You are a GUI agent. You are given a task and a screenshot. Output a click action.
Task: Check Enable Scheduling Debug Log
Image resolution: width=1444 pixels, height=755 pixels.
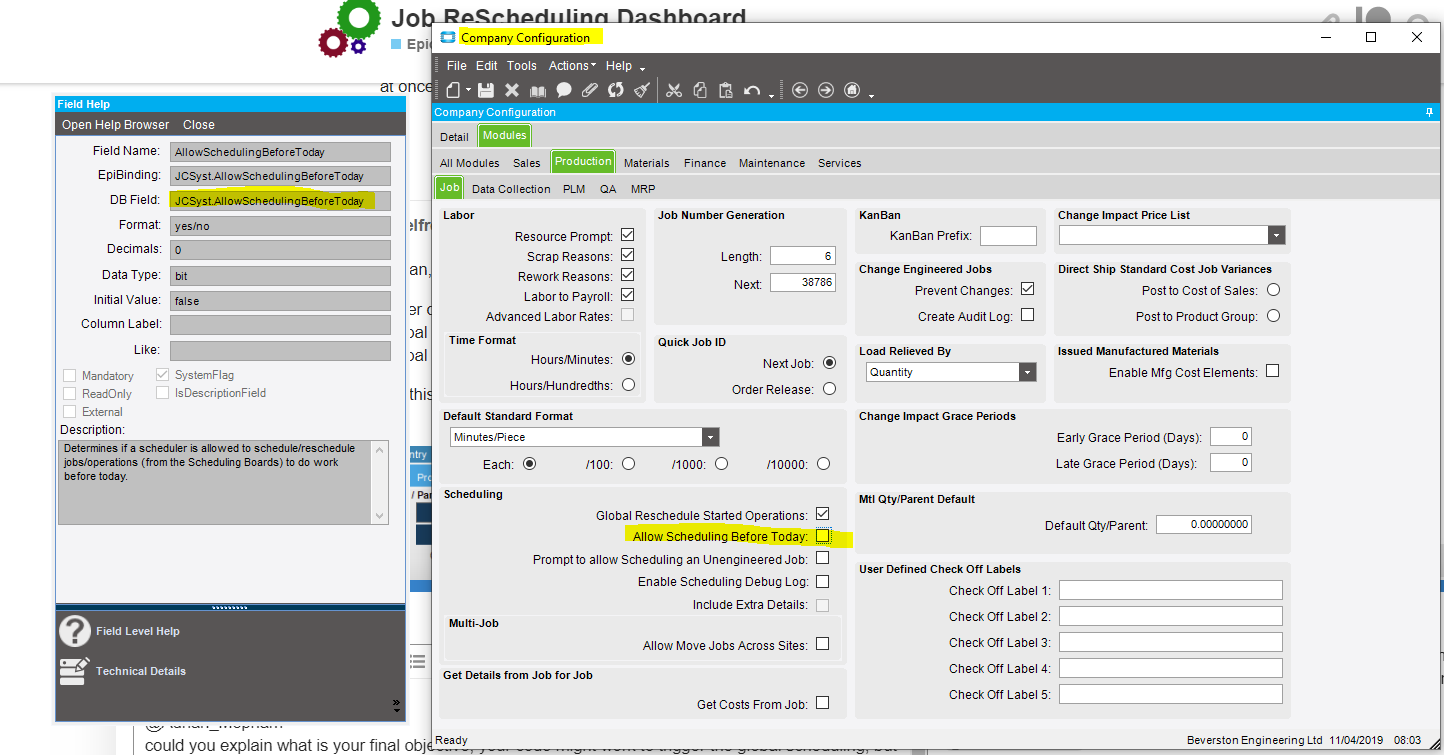[822, 581]
